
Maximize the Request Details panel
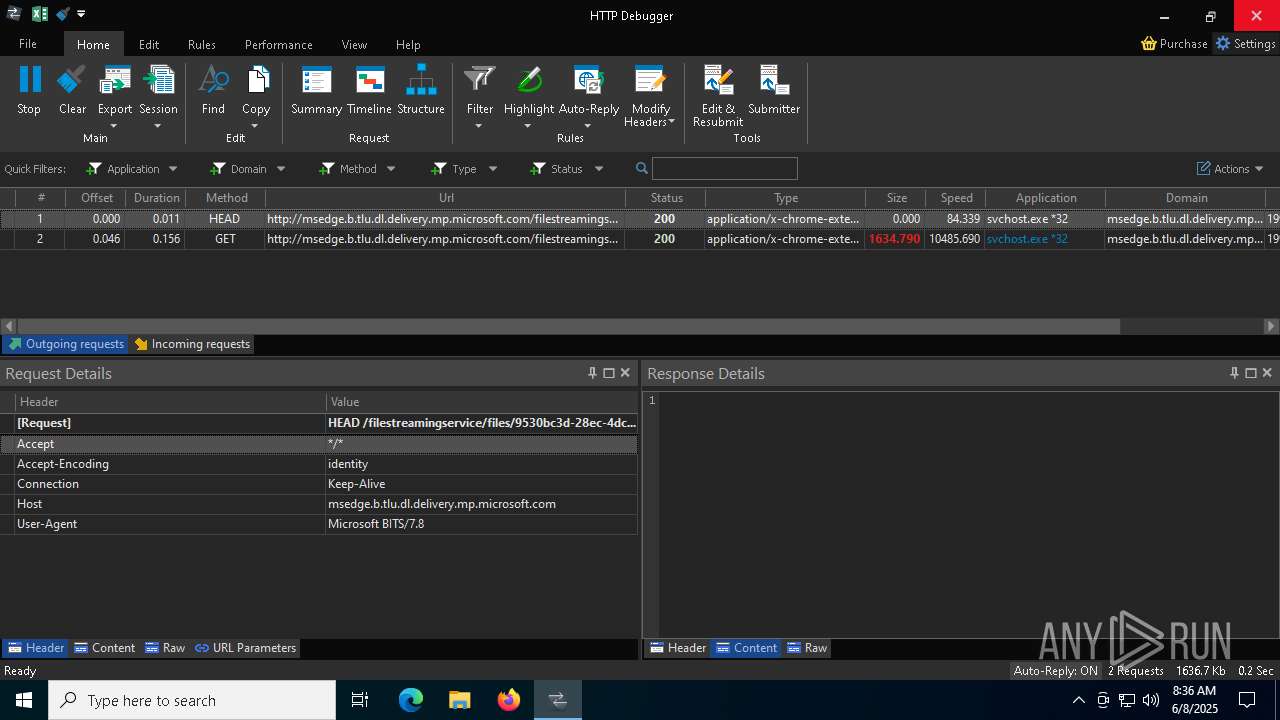(609, 373)
